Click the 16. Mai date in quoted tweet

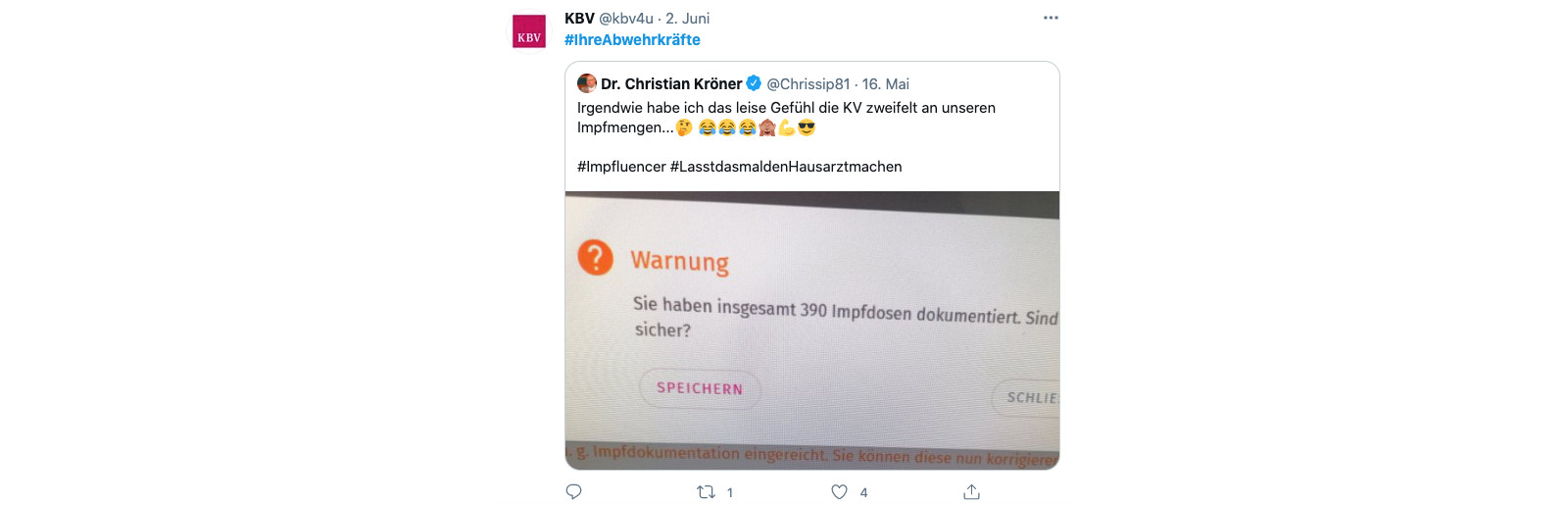point(886,84)
